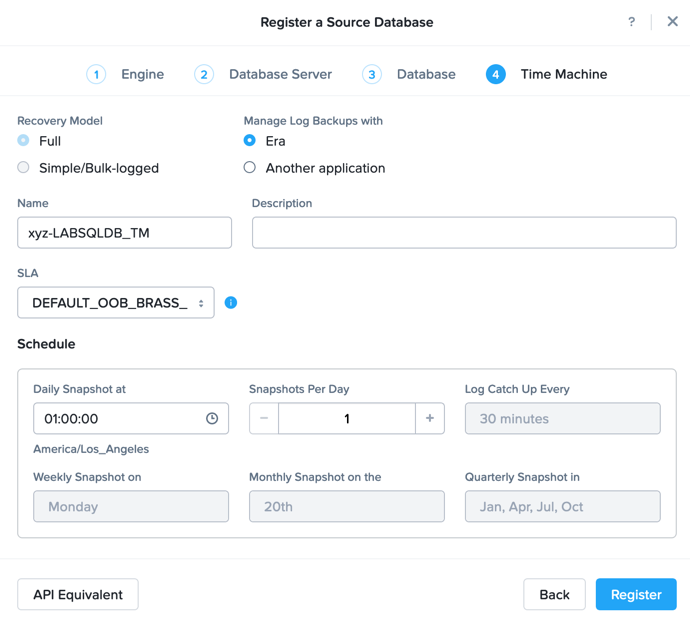The image size is (690, 626).
Task: Select Simple/Bulk-logged recovery model
Action: pos(23,167)
